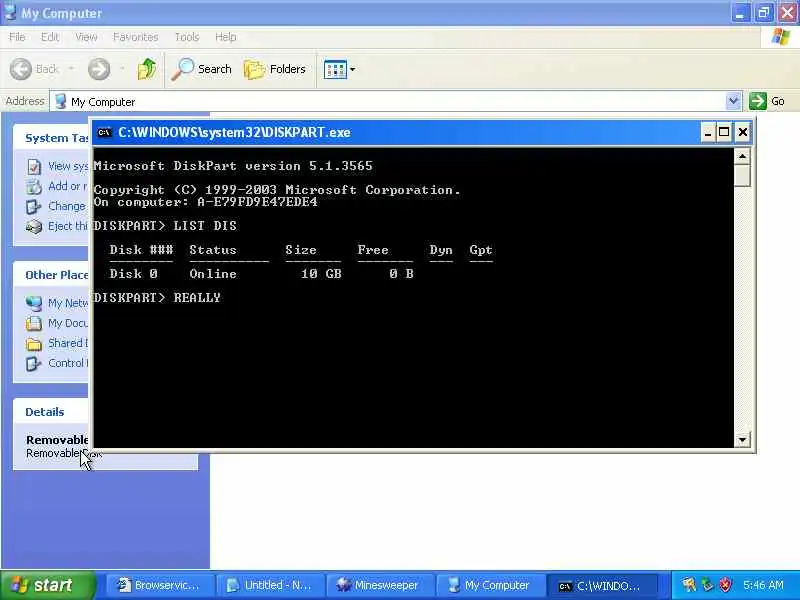Click the DISKPART scrollbar thumb
This screenshot has height=600, width=800.
pos(742,176)
